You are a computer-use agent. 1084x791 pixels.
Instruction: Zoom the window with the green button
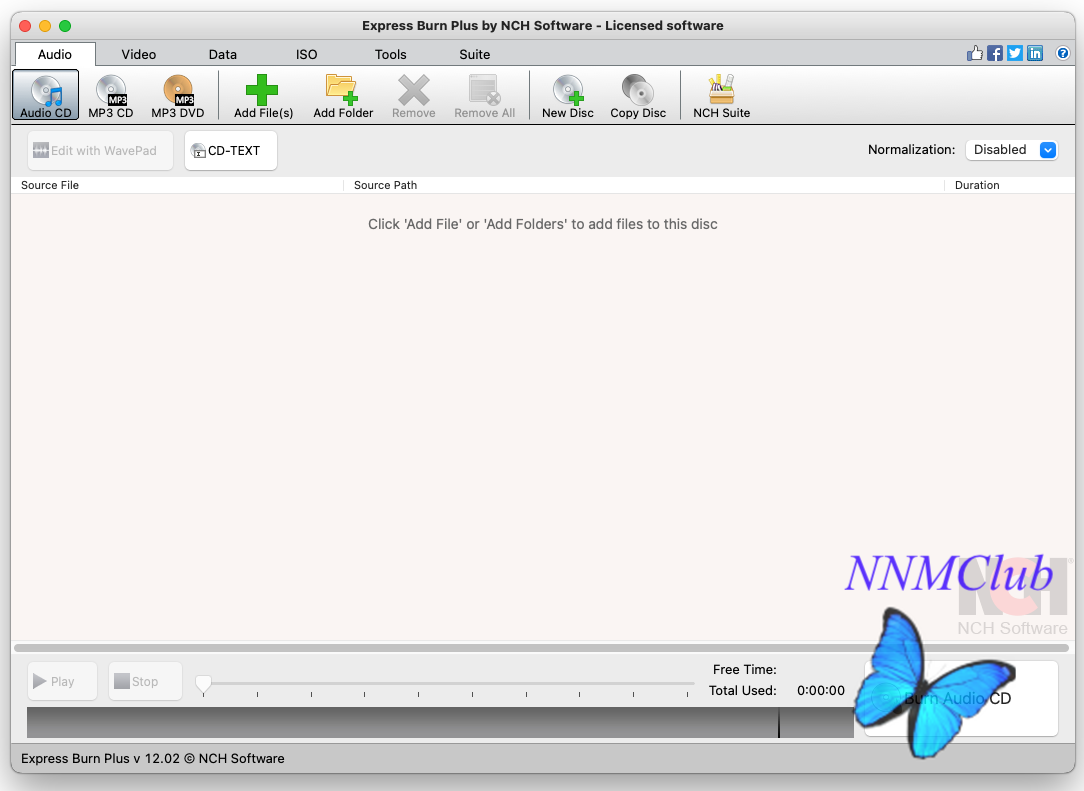pos(65,26)
